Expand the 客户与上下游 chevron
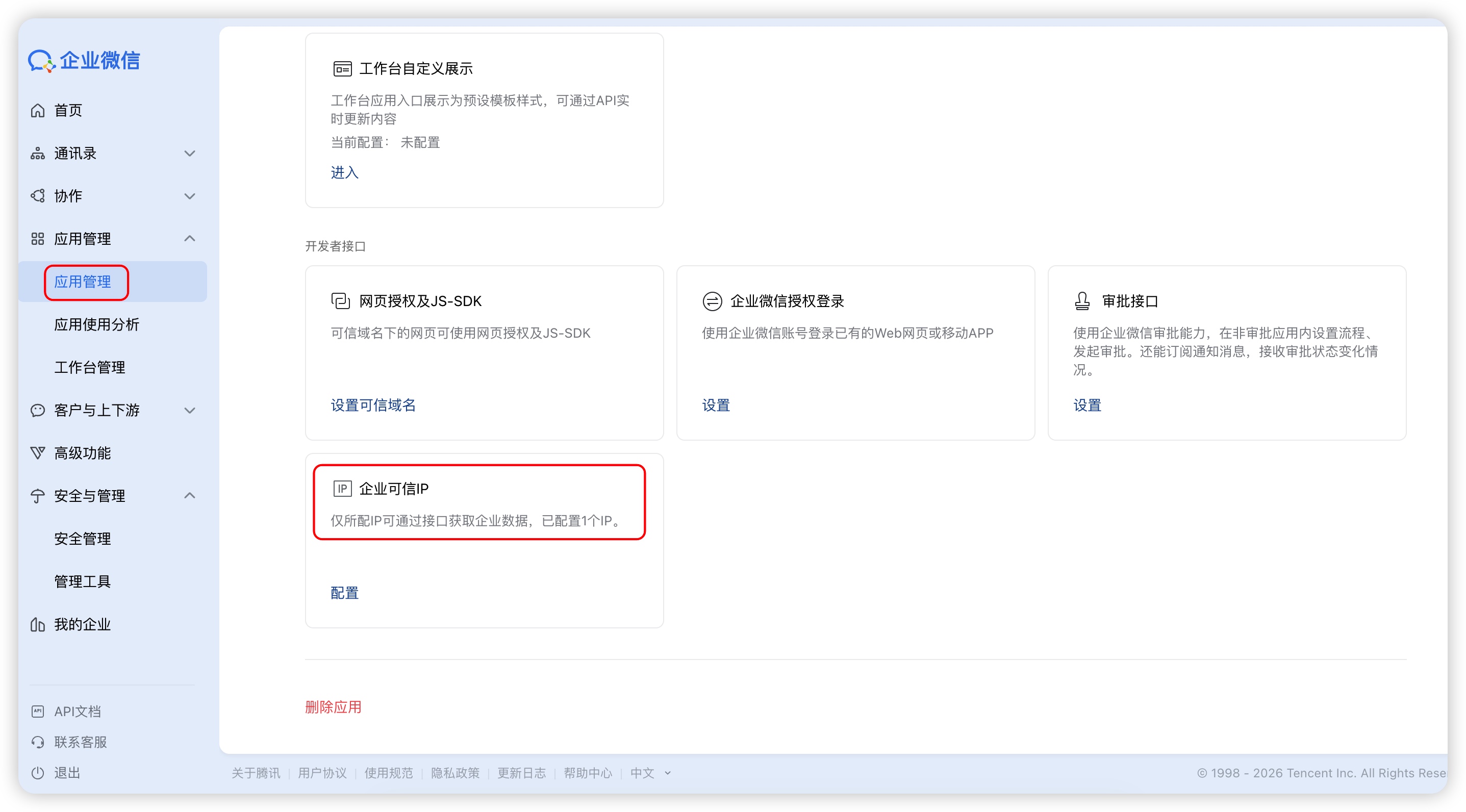Viewport: 1466px width, 812px height. point(190,410)
